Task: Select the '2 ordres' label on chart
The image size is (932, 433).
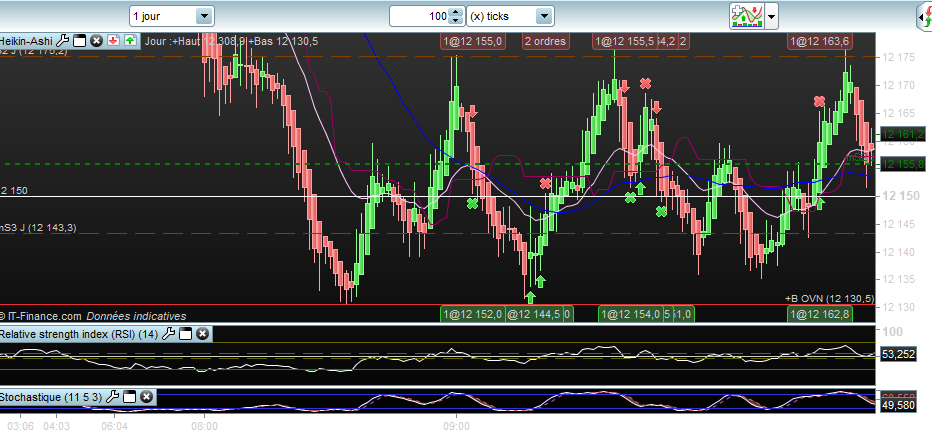Action: click(544, 41)
